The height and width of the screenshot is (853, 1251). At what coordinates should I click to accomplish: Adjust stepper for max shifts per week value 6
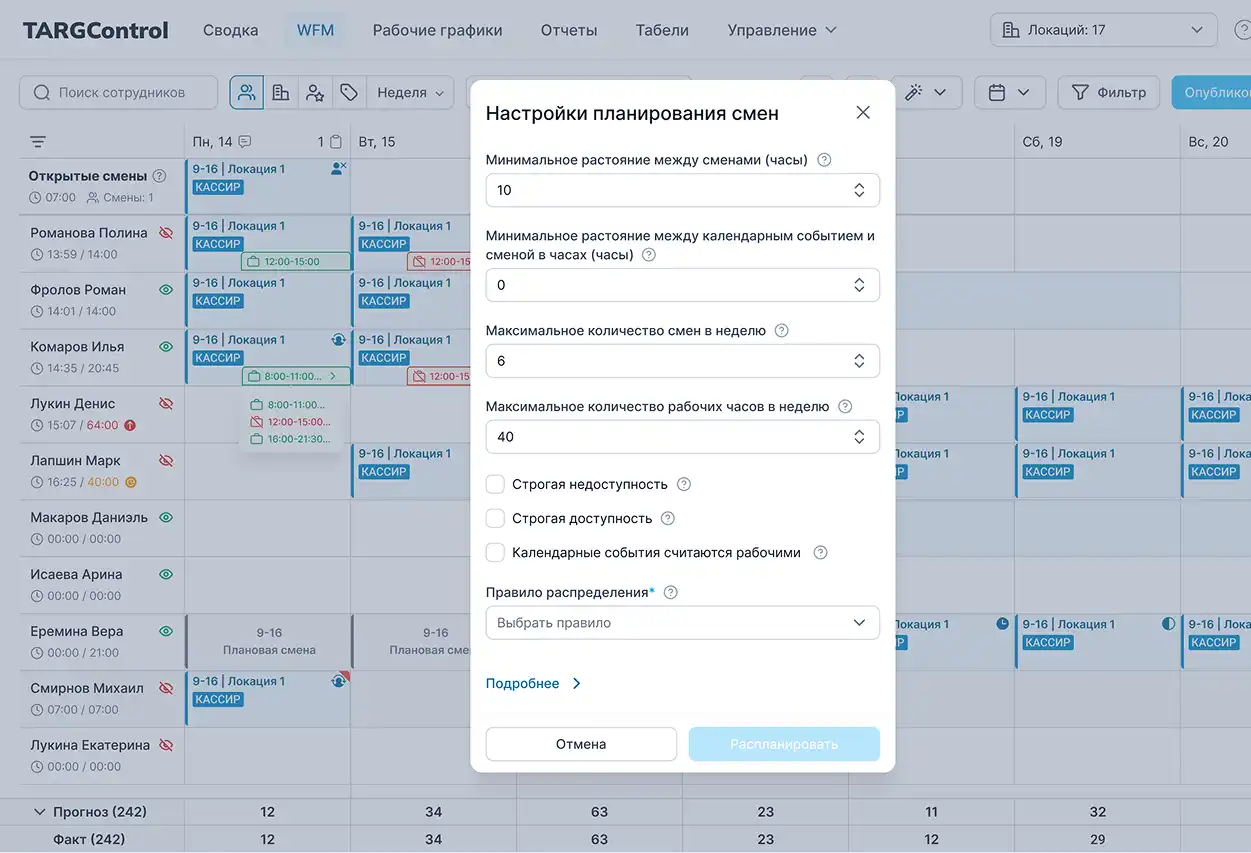859,361
